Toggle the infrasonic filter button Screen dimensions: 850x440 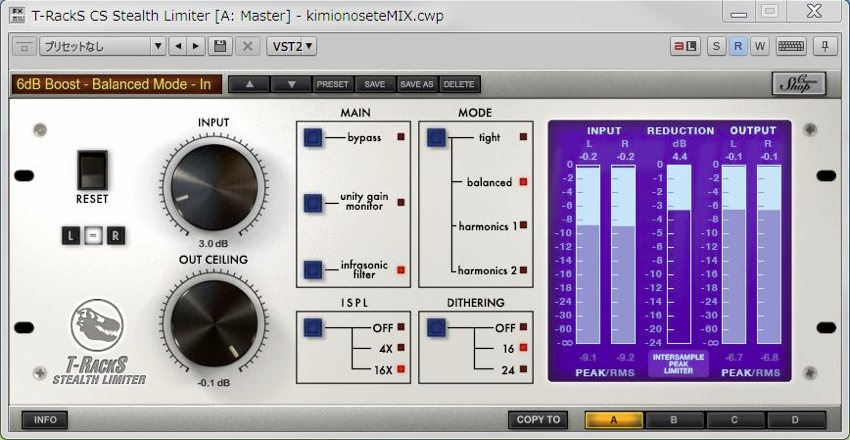coord(313,269)
